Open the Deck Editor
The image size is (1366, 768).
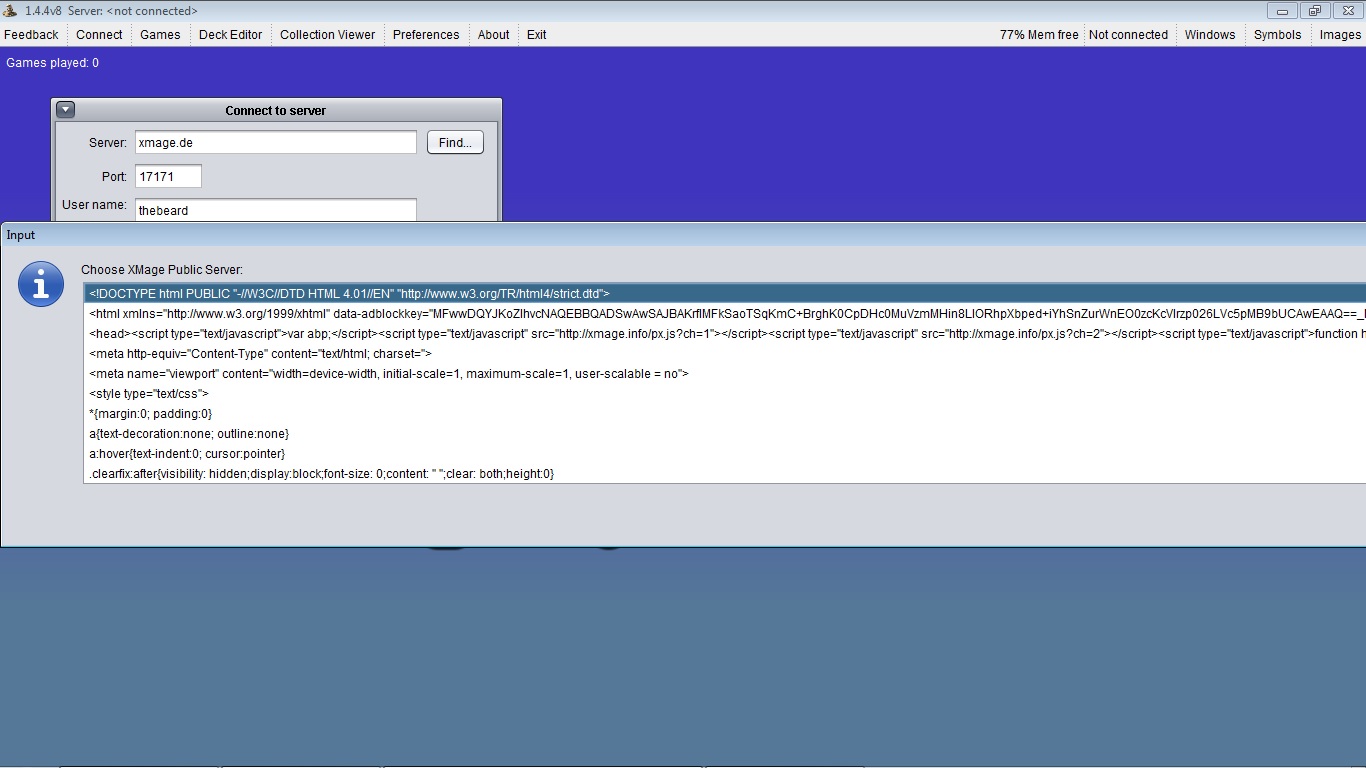click(230, 34)
